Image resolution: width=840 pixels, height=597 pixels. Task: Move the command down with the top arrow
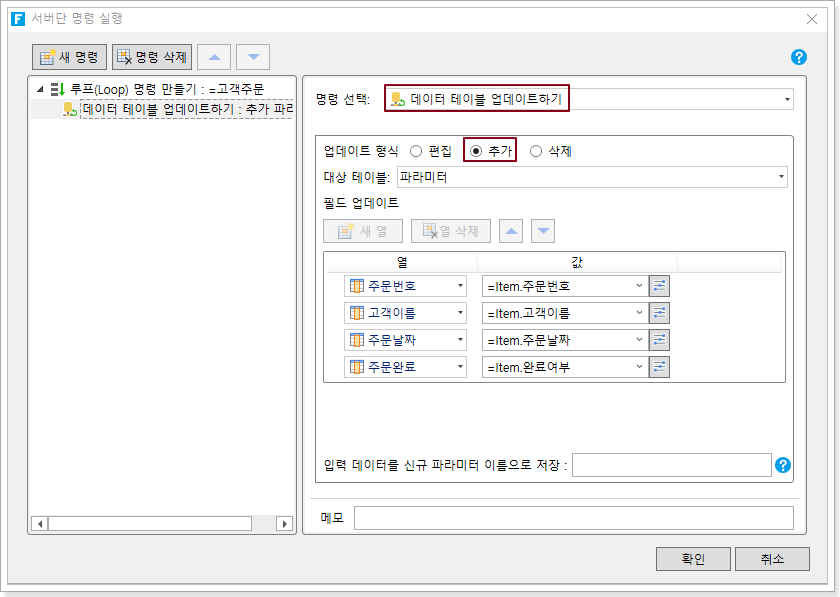pos(253,57)
